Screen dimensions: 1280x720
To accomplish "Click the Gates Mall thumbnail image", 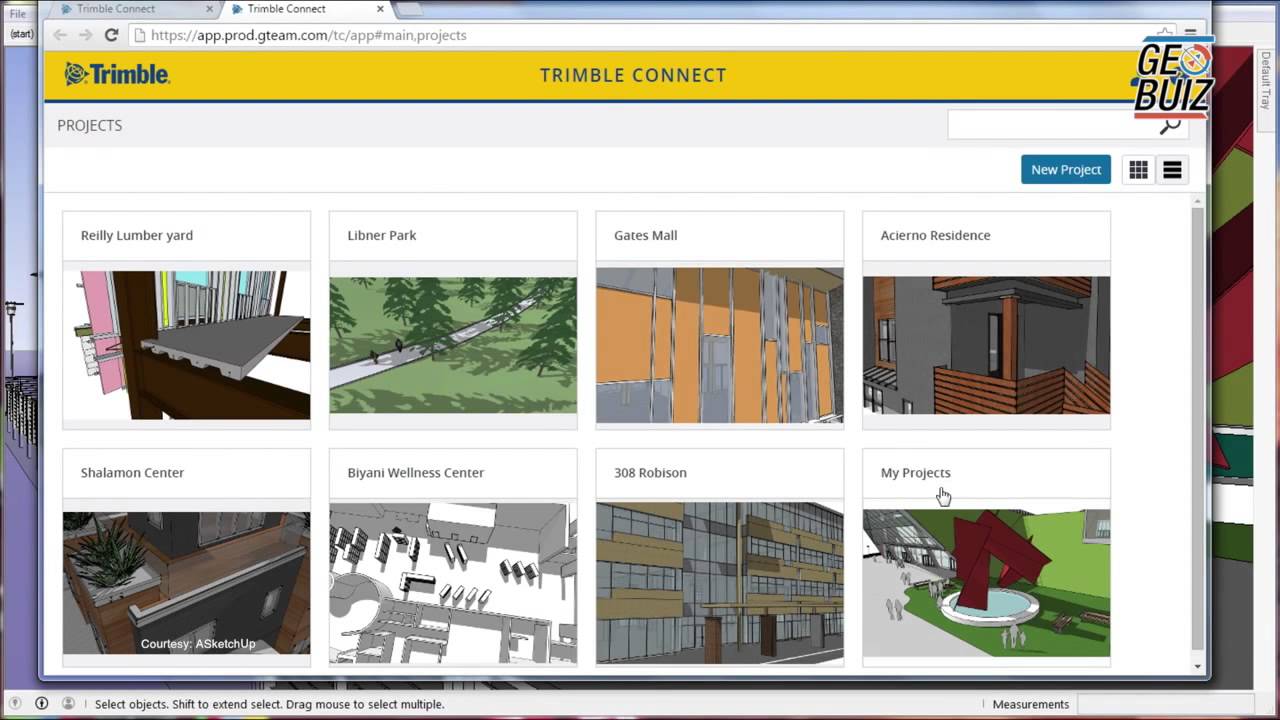I will pyautogui.click(x=720, y=345).
